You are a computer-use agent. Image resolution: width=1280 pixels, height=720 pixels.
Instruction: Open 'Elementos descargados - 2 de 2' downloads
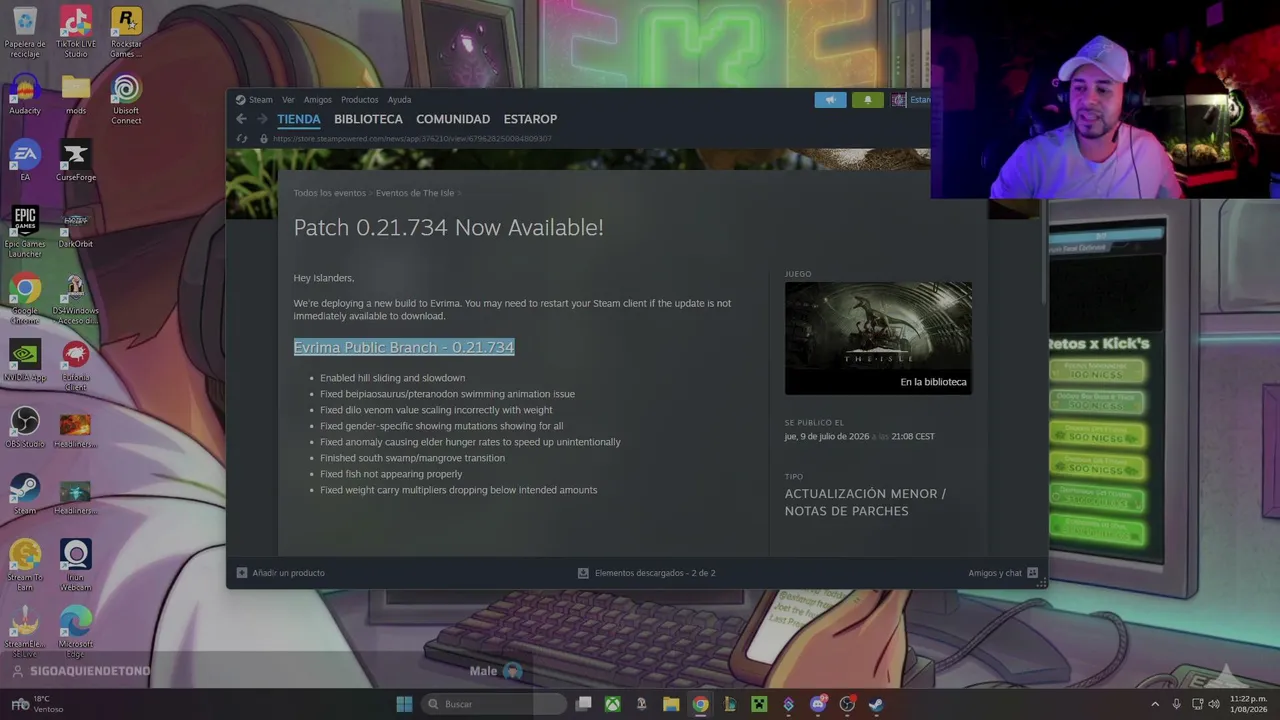point(655,573)
